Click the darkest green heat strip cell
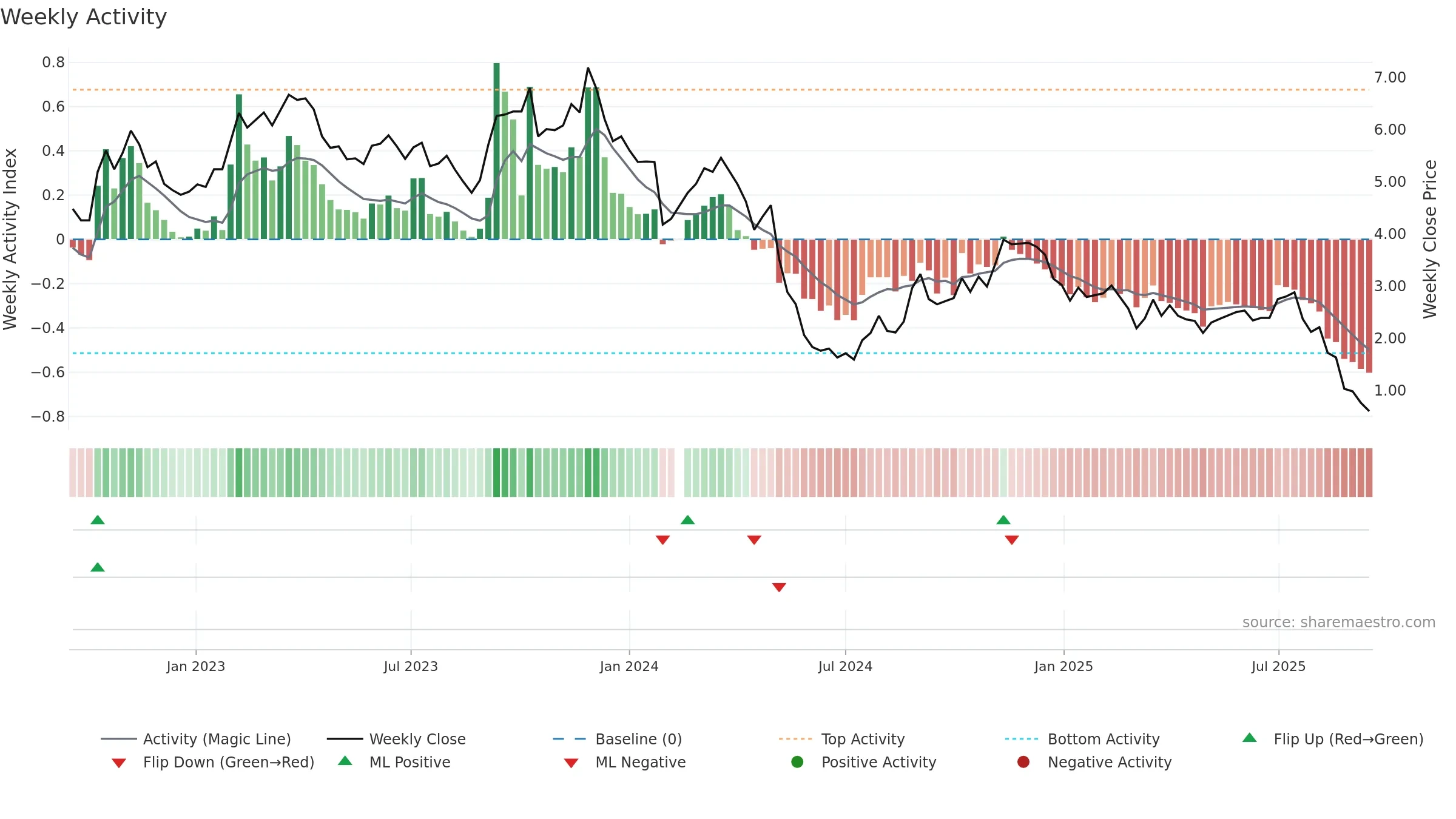The width and height of the screenshot is (1456, 819). [x=496, y=473]
